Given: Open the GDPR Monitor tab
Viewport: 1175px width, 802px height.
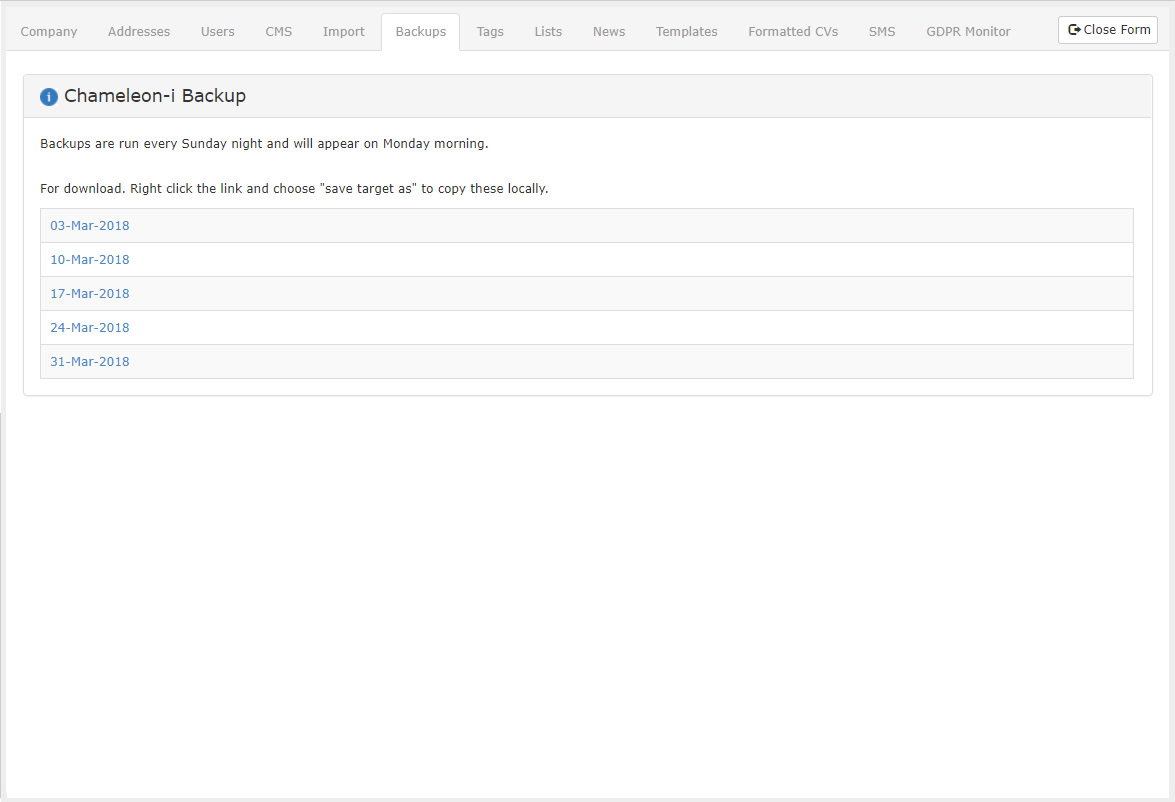Looking at the screenshot, I should coord(968,31).
